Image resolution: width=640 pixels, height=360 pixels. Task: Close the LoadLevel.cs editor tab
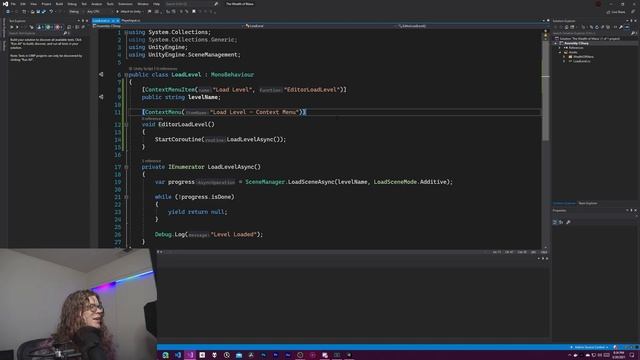pyautogui.click(x=118, y=20)
